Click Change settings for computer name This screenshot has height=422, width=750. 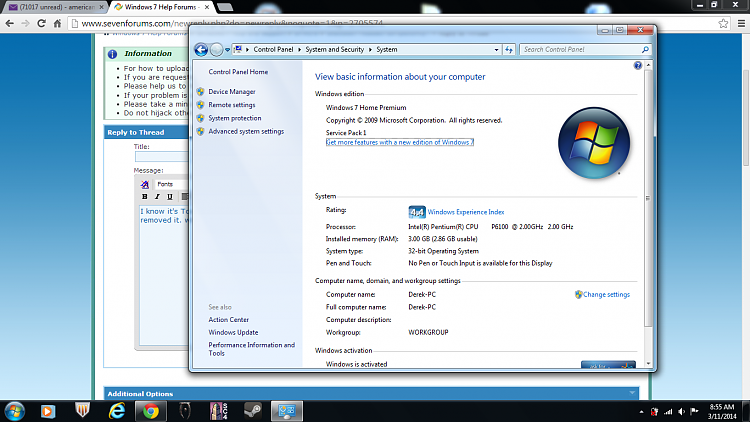606,295
